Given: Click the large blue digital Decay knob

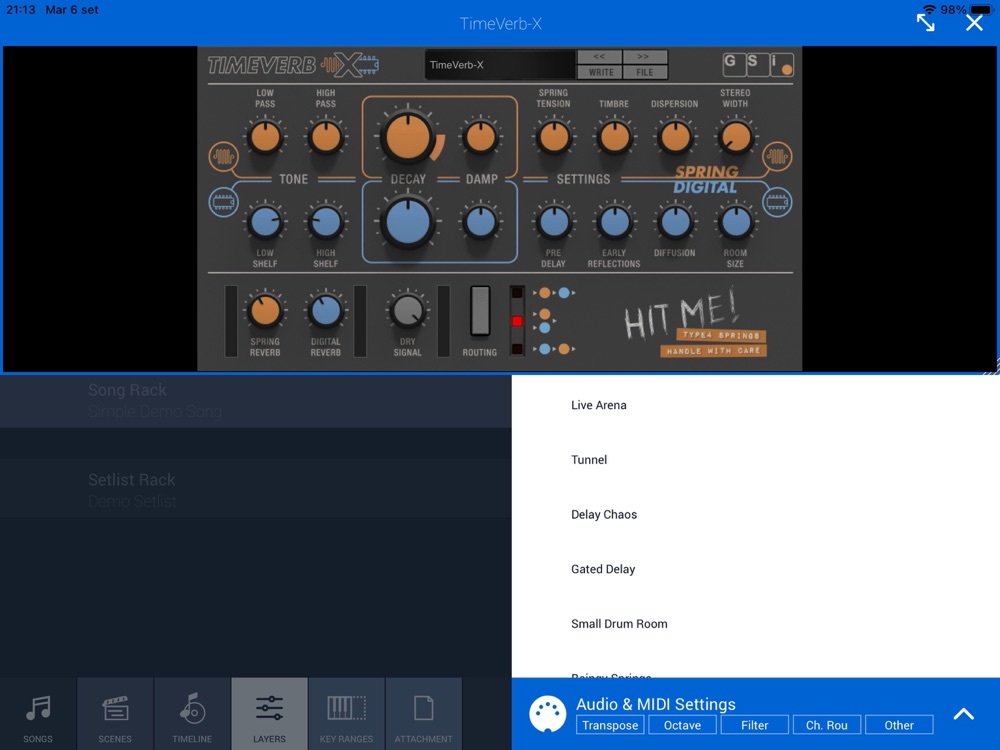Looking at the screenshot, I should [408, 222].
